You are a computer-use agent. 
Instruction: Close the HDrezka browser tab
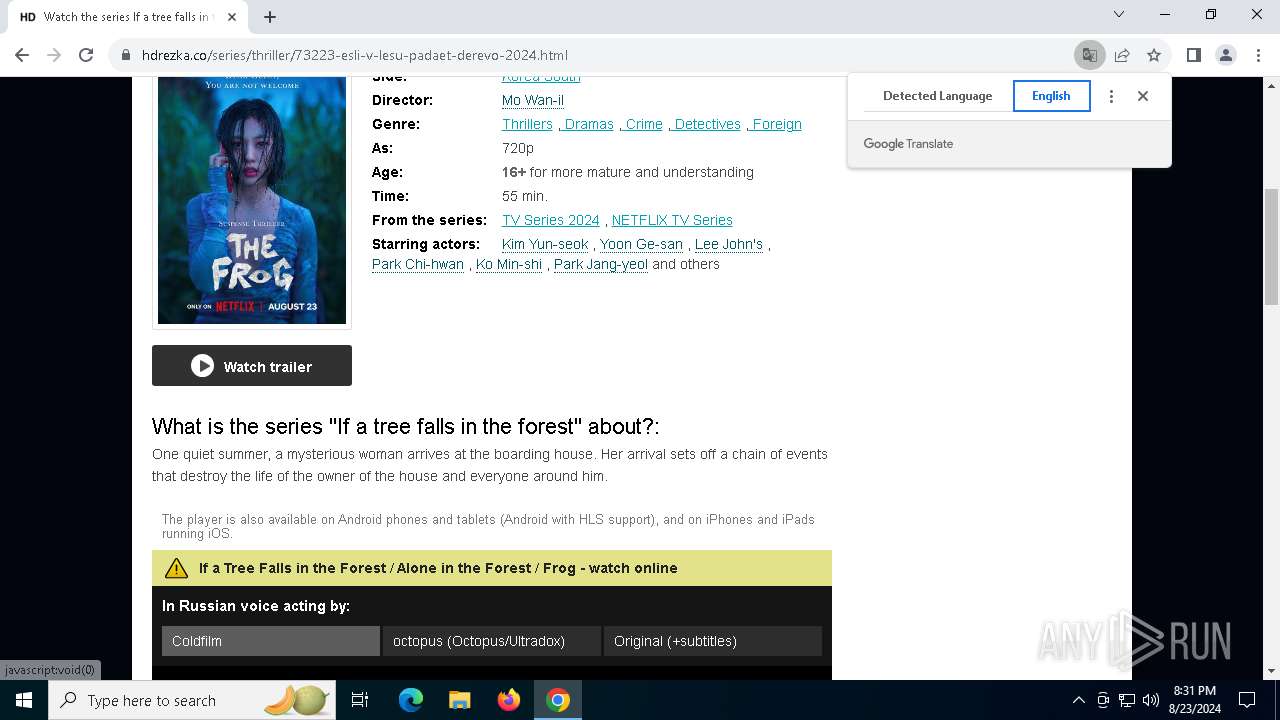(233, 17)
